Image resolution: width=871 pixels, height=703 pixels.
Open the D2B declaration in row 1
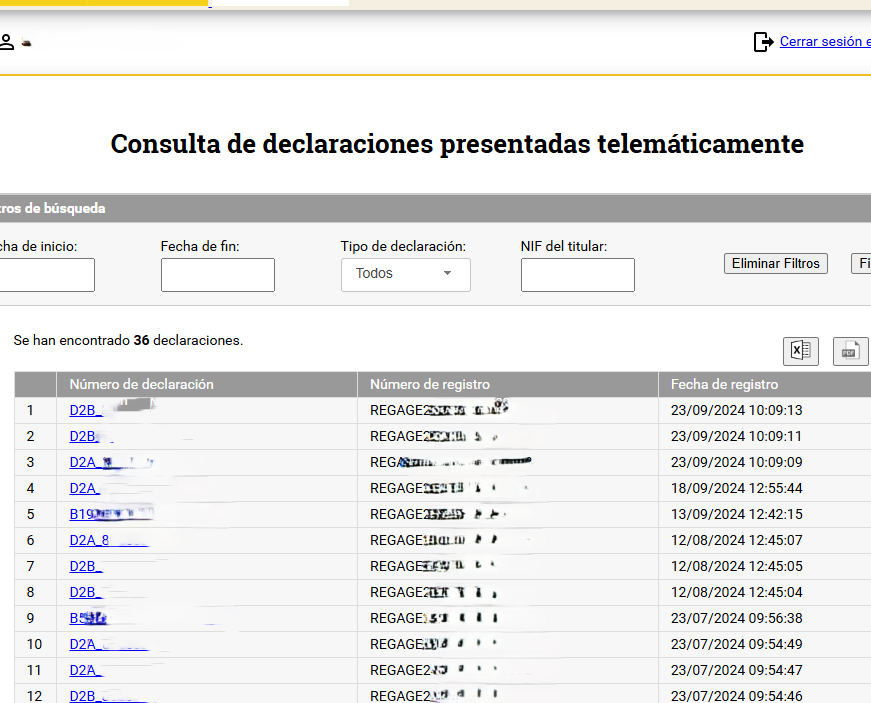point(83,410)
